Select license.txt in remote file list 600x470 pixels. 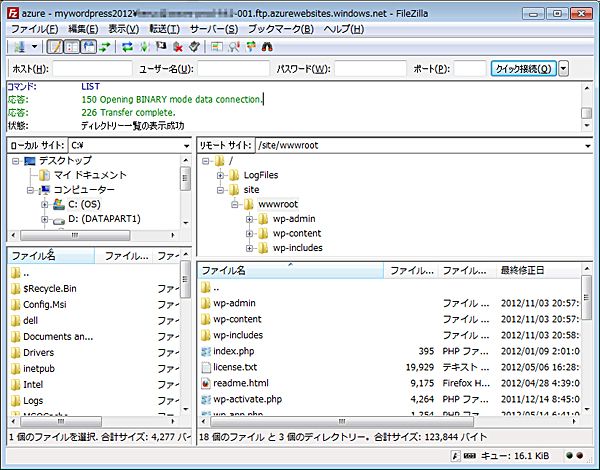point(390,367)
